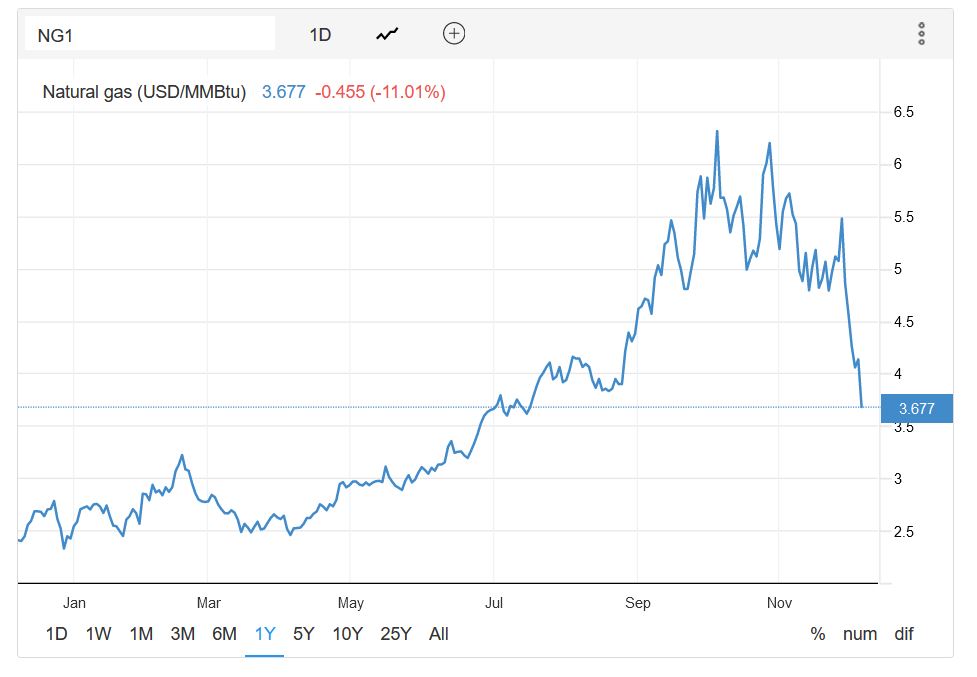This screenshot has height=677, width=977.
Task: Open the 5Y view
Action: 301,634
